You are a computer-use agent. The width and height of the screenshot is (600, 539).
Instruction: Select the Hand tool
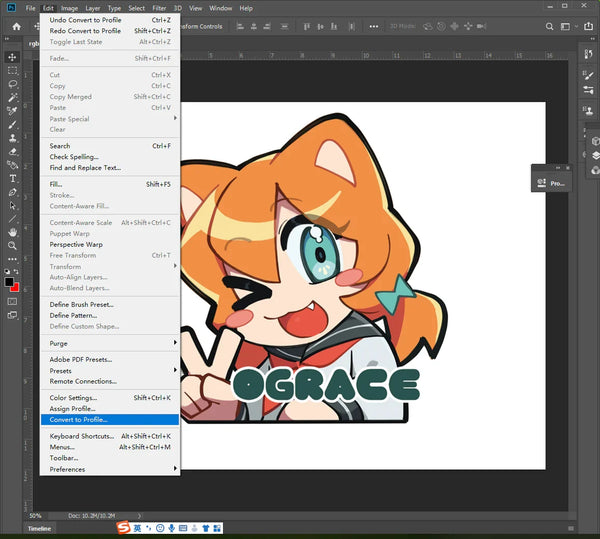[12, 232]
